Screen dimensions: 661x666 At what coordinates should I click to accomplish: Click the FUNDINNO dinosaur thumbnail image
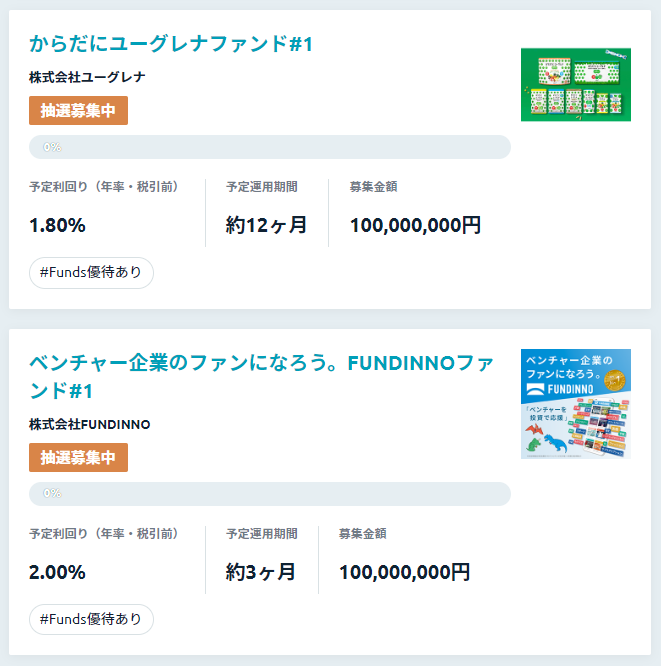(576, 404)
